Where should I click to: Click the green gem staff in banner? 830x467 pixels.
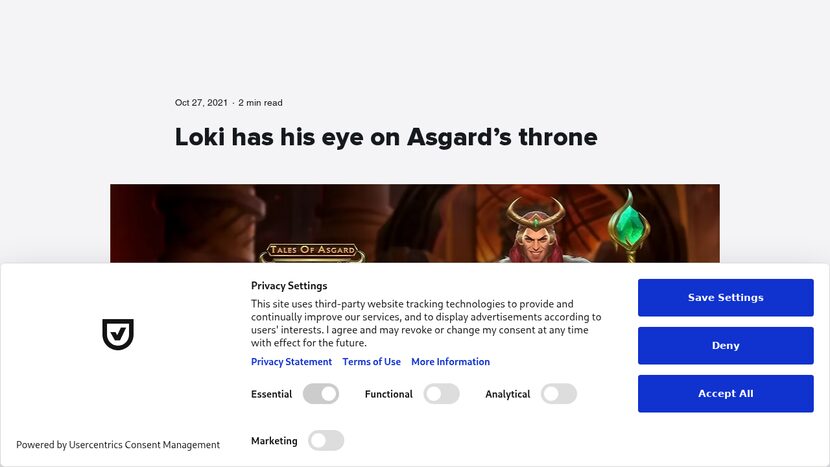point(630,225)
